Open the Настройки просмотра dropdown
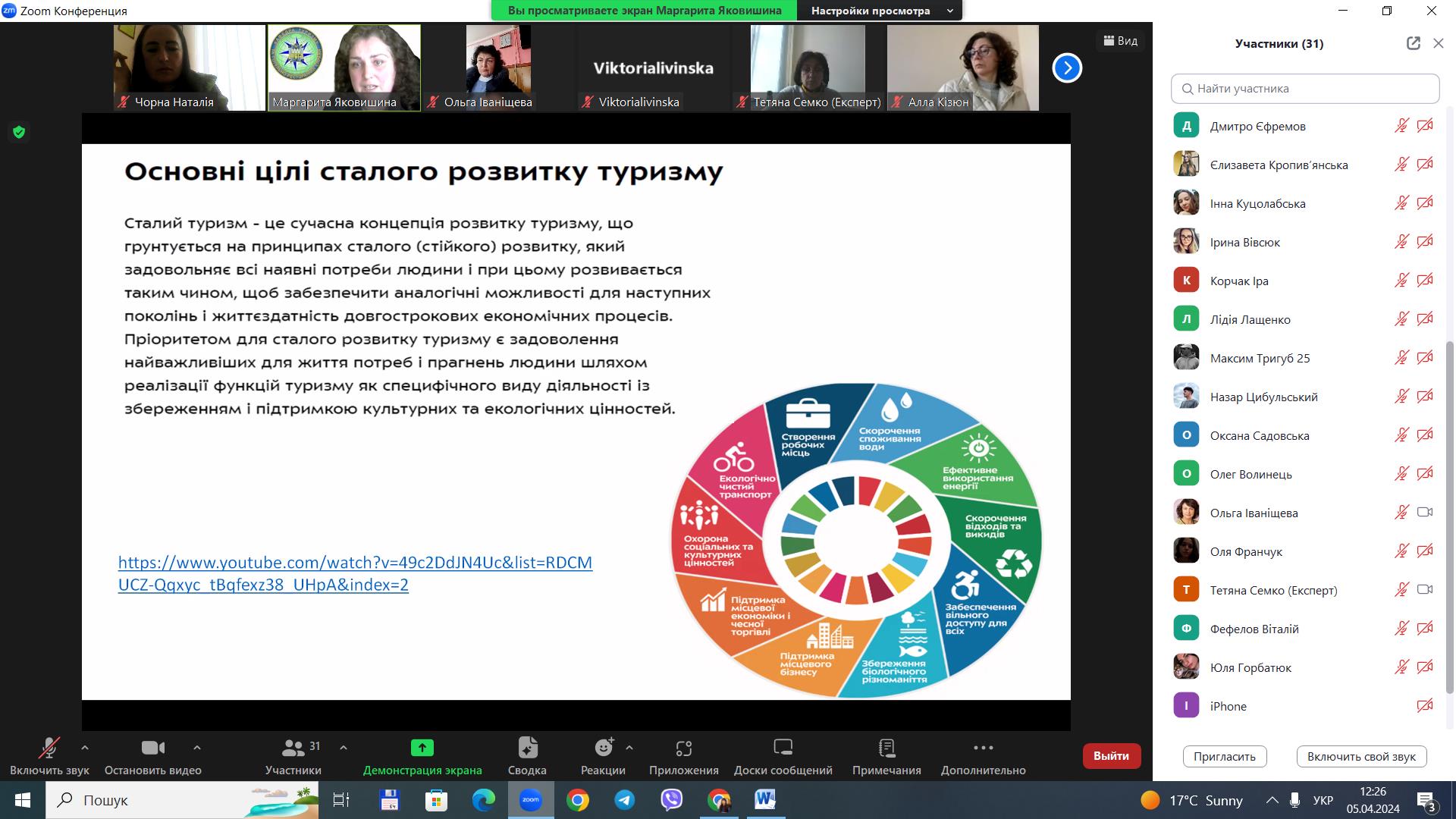1456x819 pixels. (880, 11)
